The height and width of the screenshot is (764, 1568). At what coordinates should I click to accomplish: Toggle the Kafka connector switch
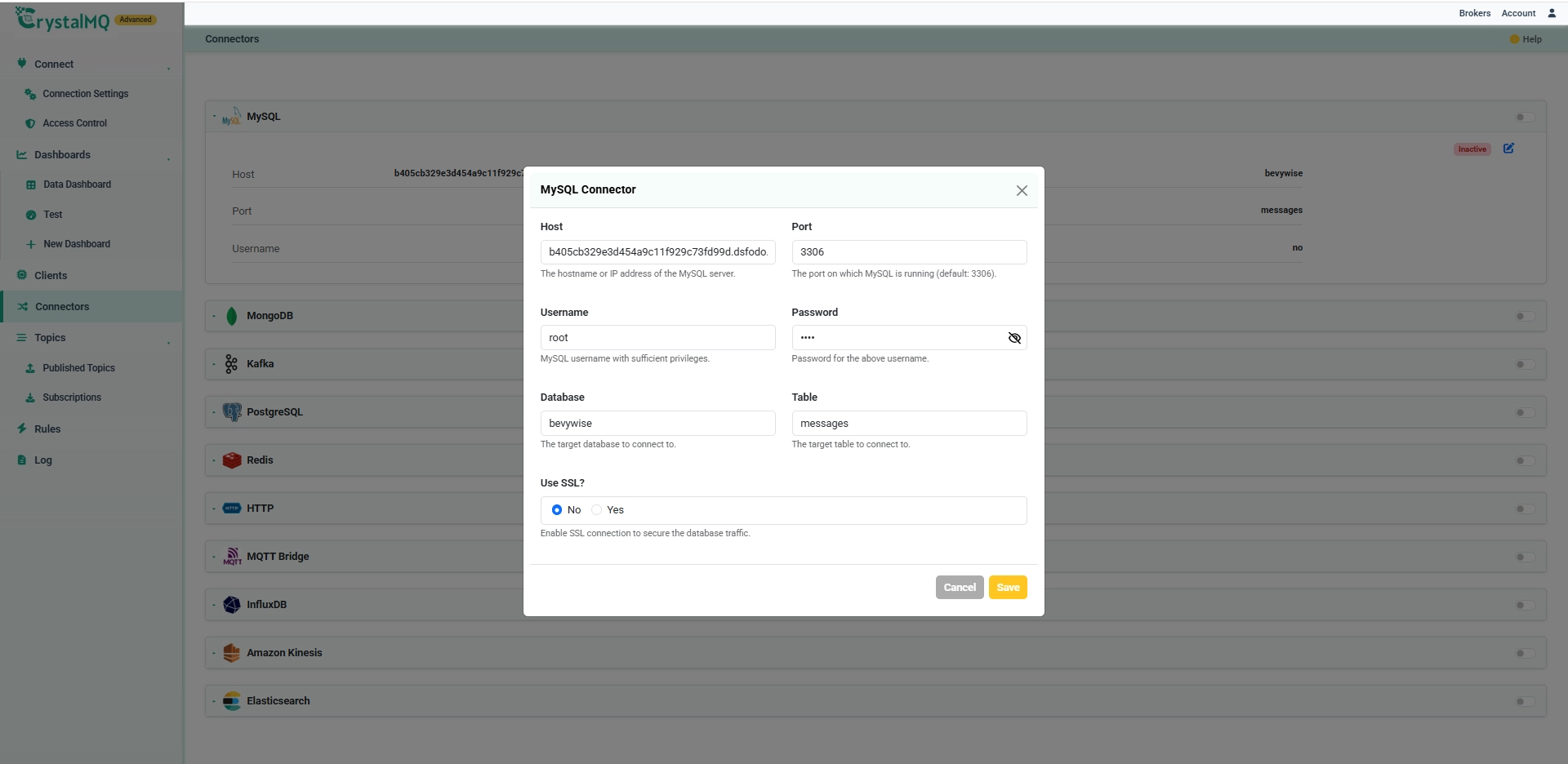click(1525, 364)
